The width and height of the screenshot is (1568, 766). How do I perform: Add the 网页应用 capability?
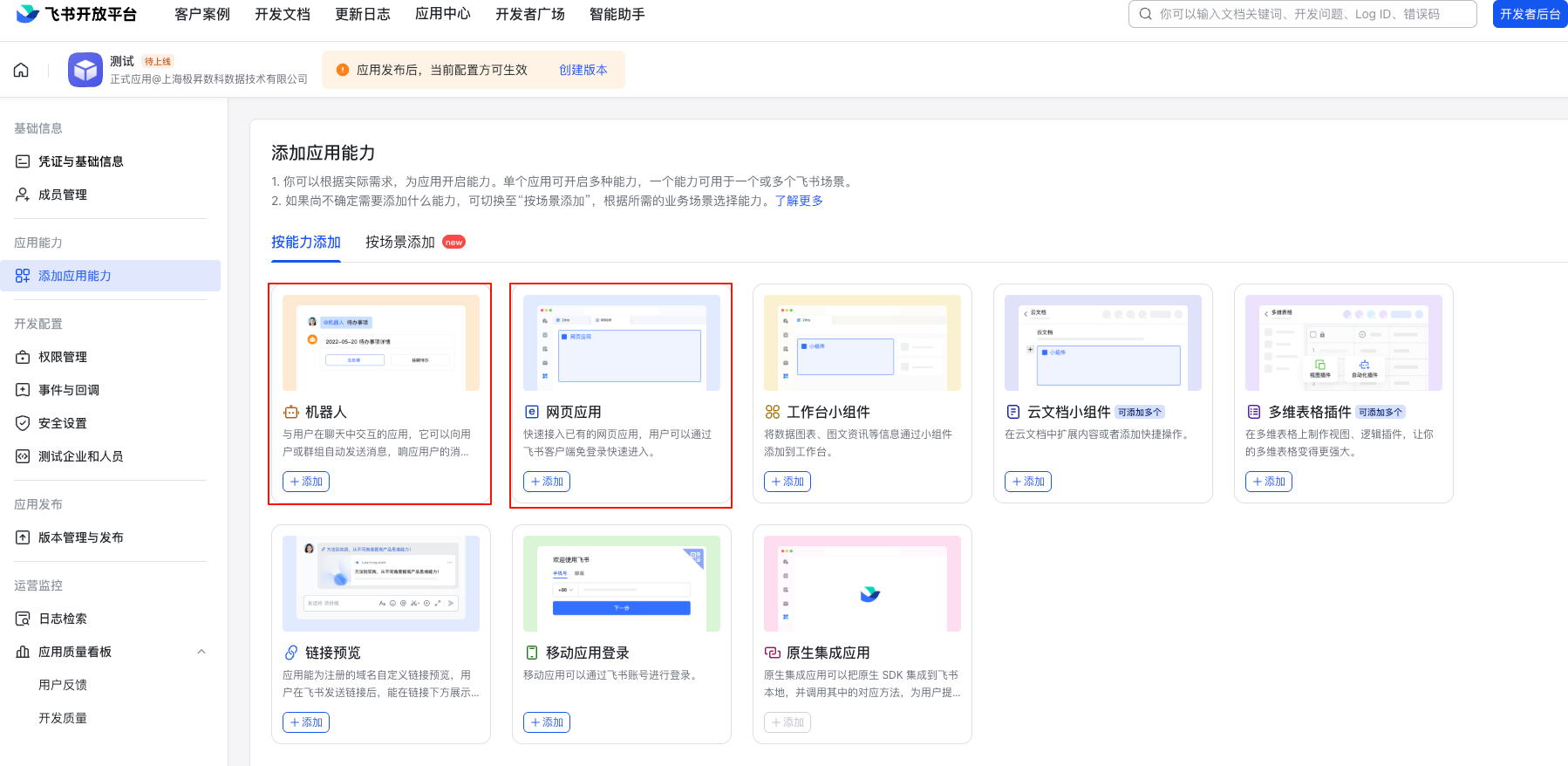(547, 482)
